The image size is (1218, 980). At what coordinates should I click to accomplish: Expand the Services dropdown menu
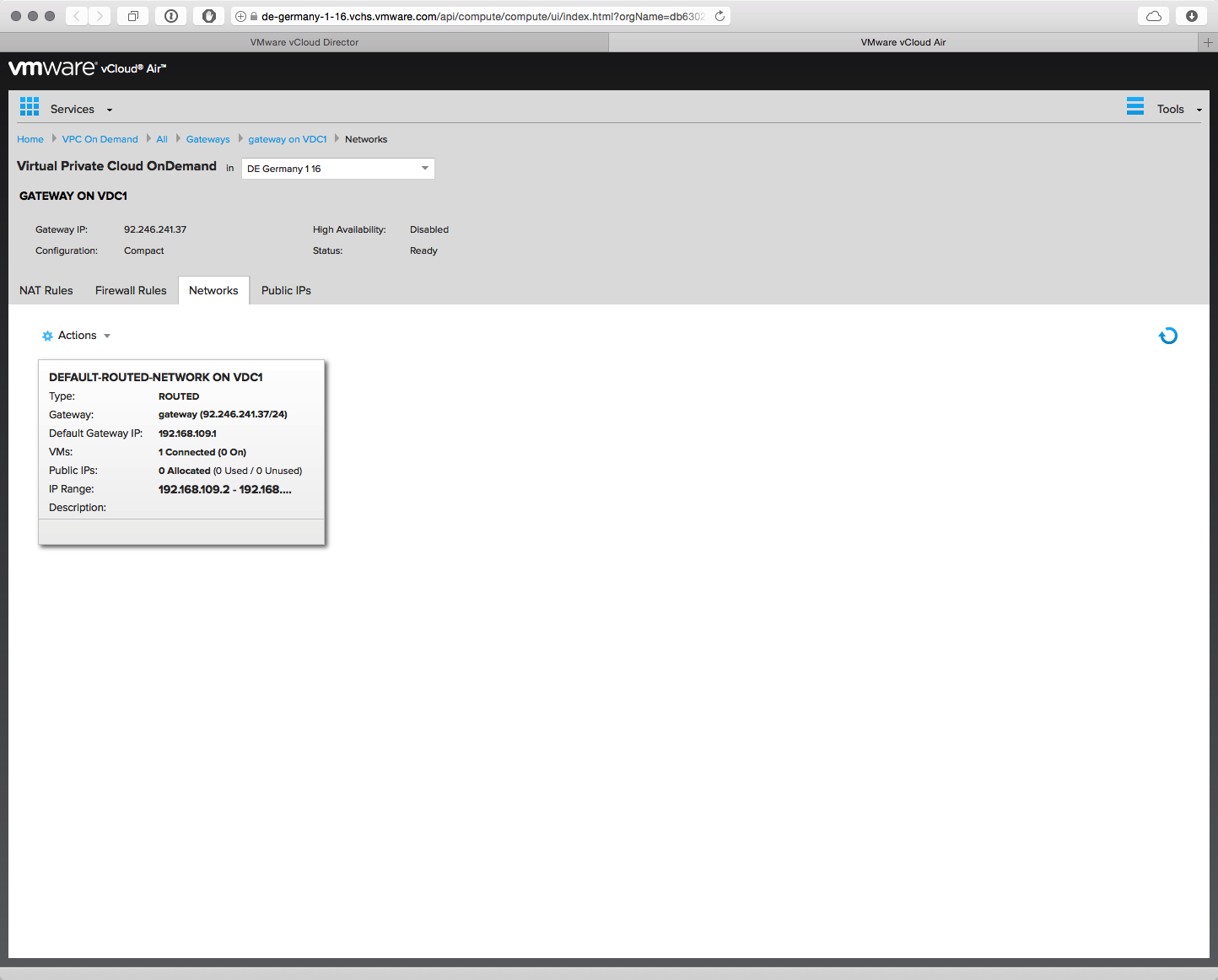click(x=109, y=110)
